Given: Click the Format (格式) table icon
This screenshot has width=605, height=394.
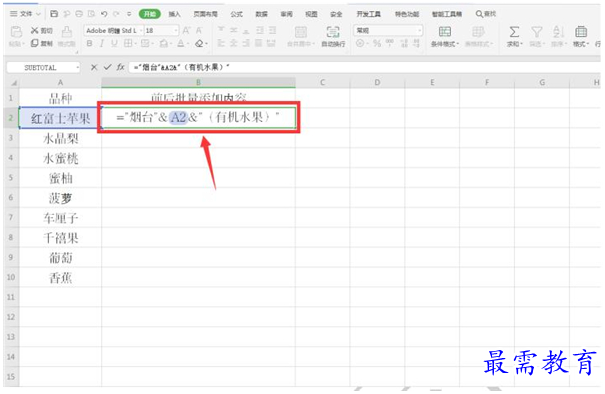Looking at the screenshot, I should coord(581,32).
